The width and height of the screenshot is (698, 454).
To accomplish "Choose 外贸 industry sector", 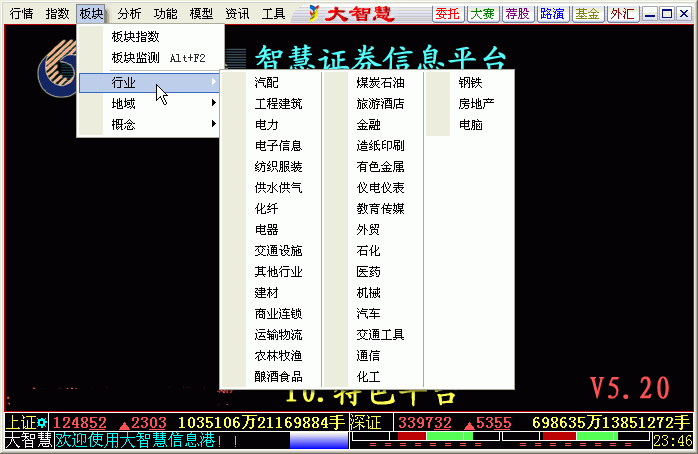I will (373, 230).
